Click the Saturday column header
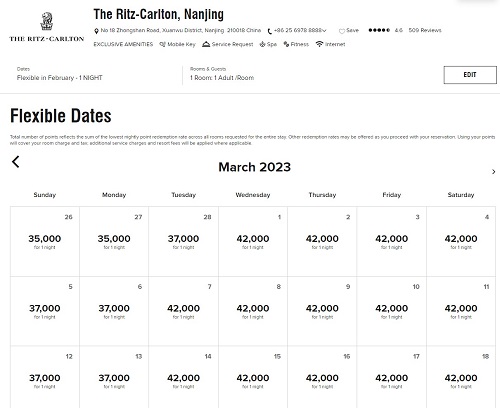This screenshot has width=500, height=408. 461,195
